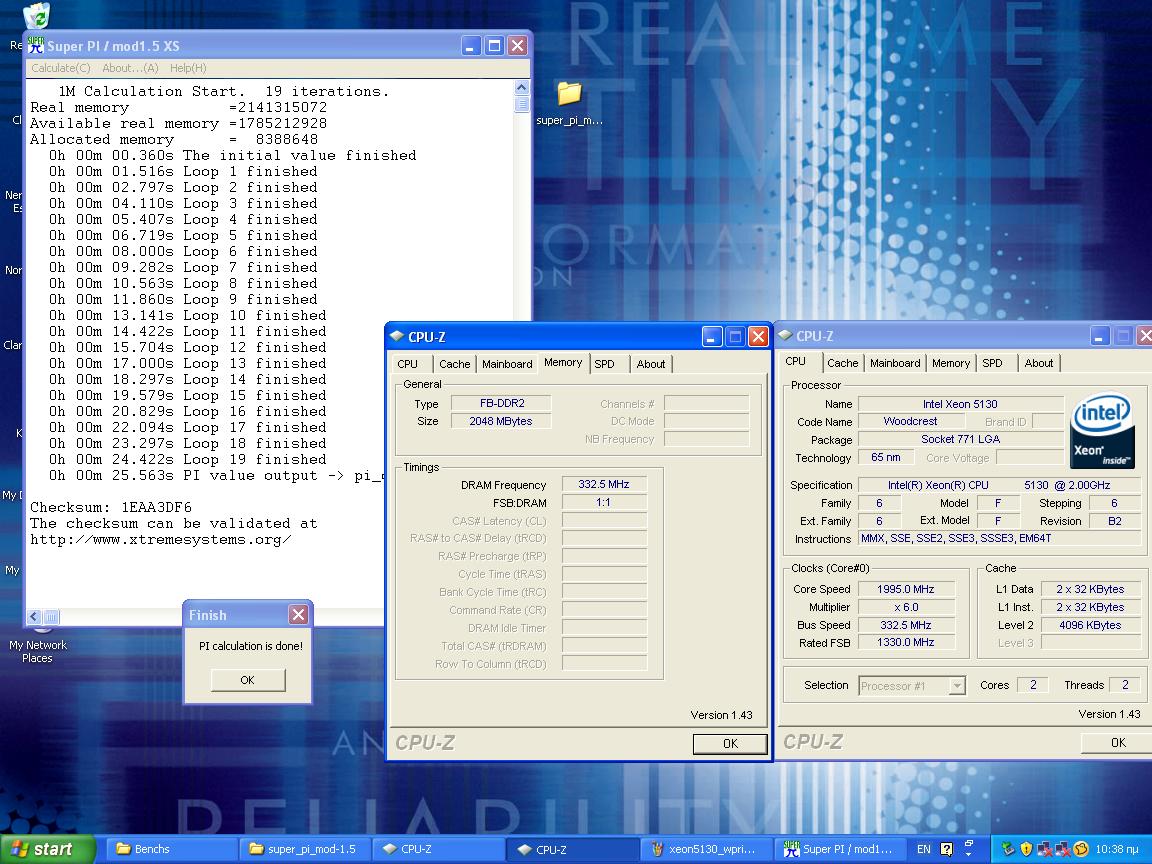Select Cache tab in right CPU-Z window
Screen dimensions: 1152x864
click(842, 363)
